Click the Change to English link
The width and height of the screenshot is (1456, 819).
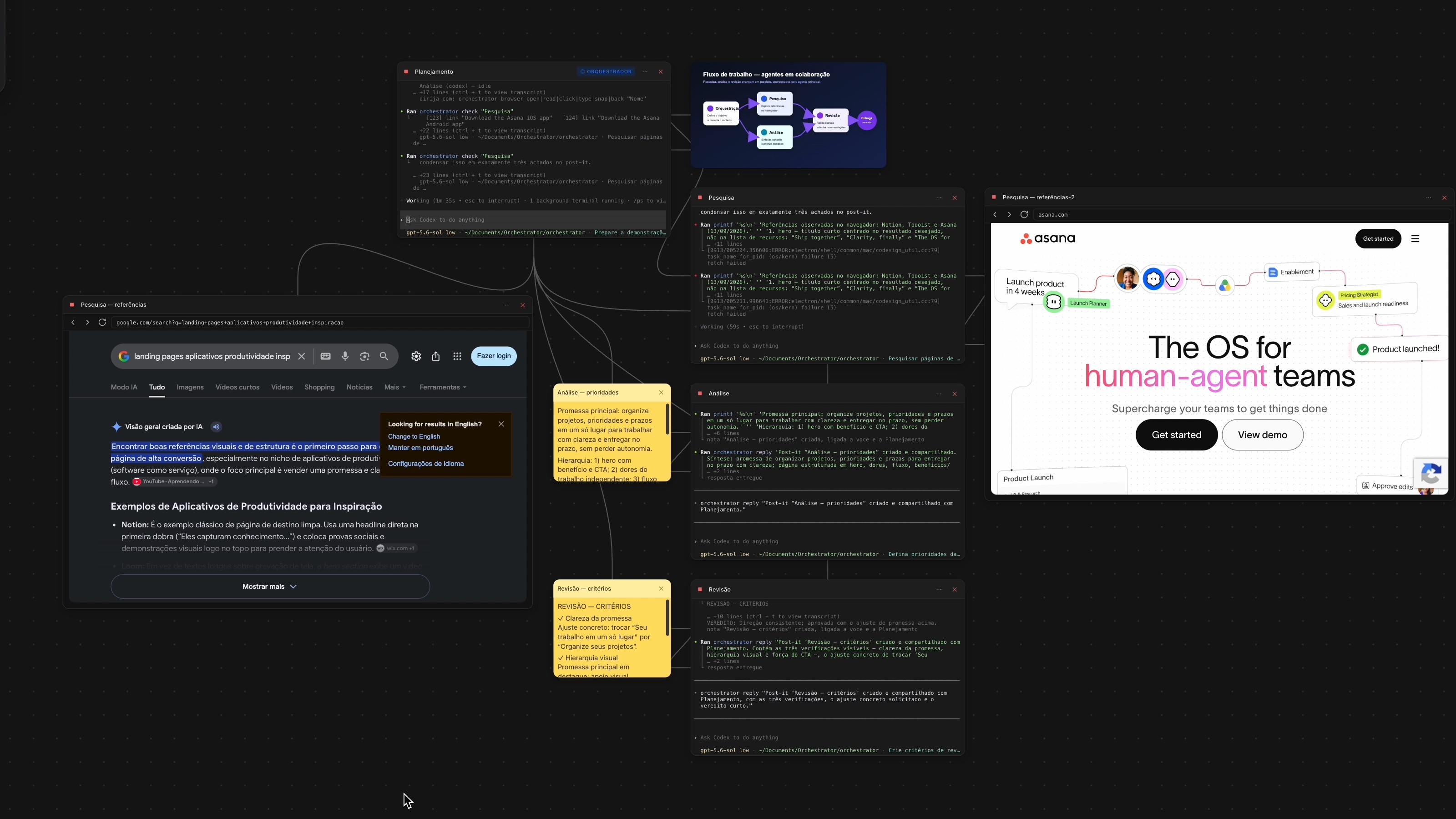click(414, 436)
